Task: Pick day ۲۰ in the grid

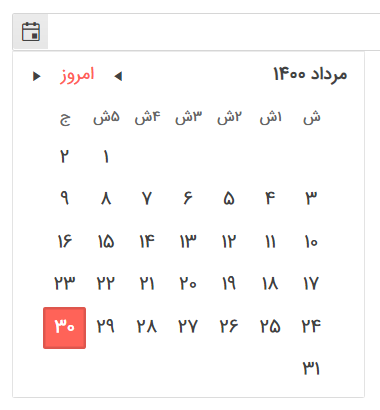Action: 188,284
